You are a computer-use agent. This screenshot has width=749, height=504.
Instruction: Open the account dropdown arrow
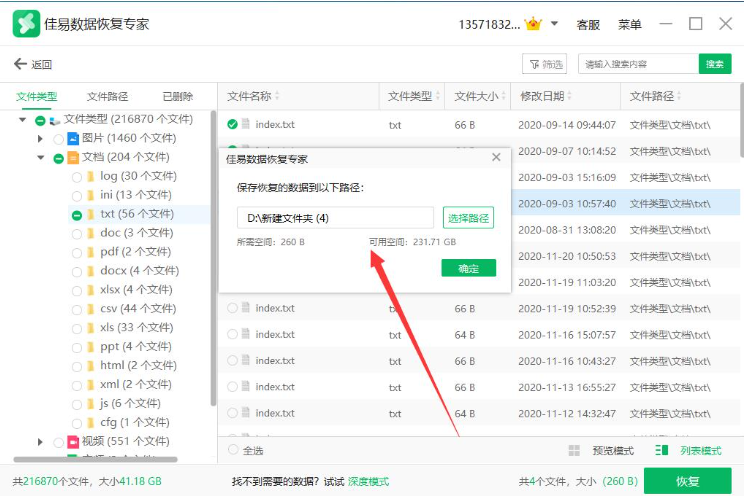(554, 23)
